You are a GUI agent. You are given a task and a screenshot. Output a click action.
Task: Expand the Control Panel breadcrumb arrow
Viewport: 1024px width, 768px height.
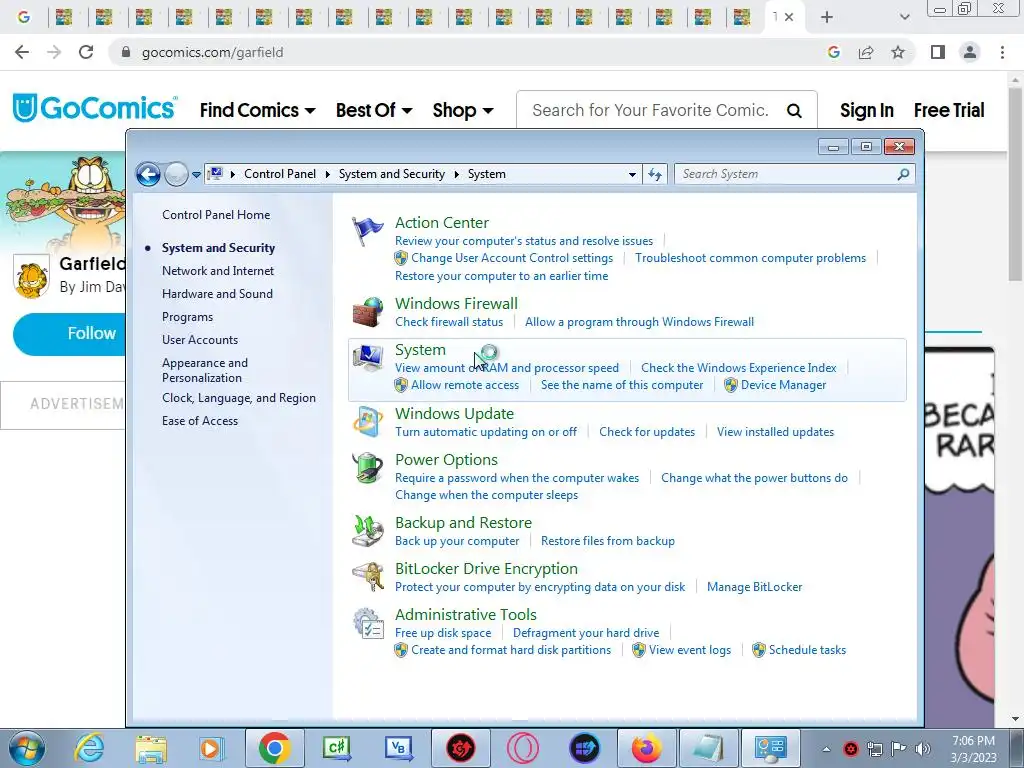click(327, 174)
